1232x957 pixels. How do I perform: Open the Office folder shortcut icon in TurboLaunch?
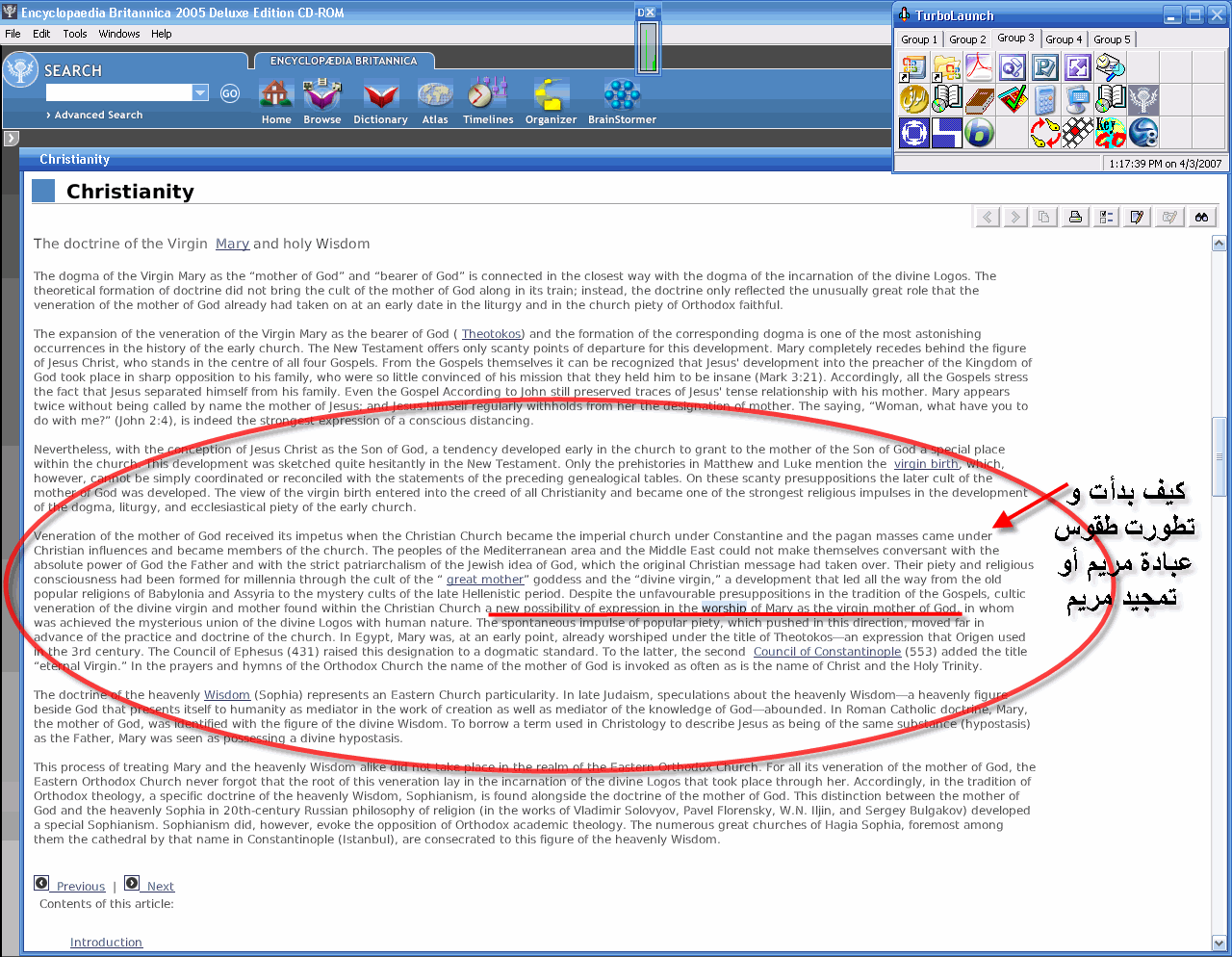point(946,67)
